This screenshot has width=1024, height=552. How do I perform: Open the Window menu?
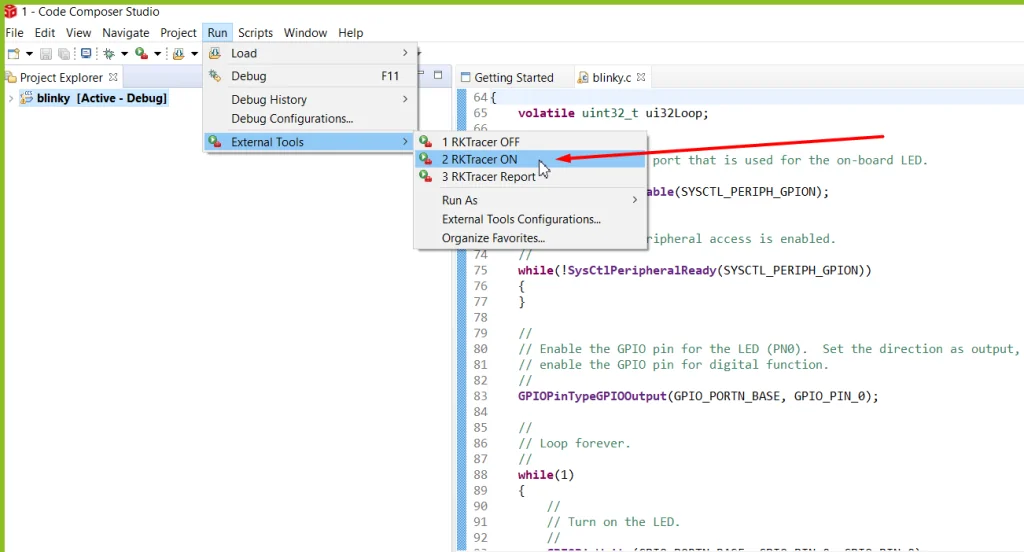coord(305,33)
